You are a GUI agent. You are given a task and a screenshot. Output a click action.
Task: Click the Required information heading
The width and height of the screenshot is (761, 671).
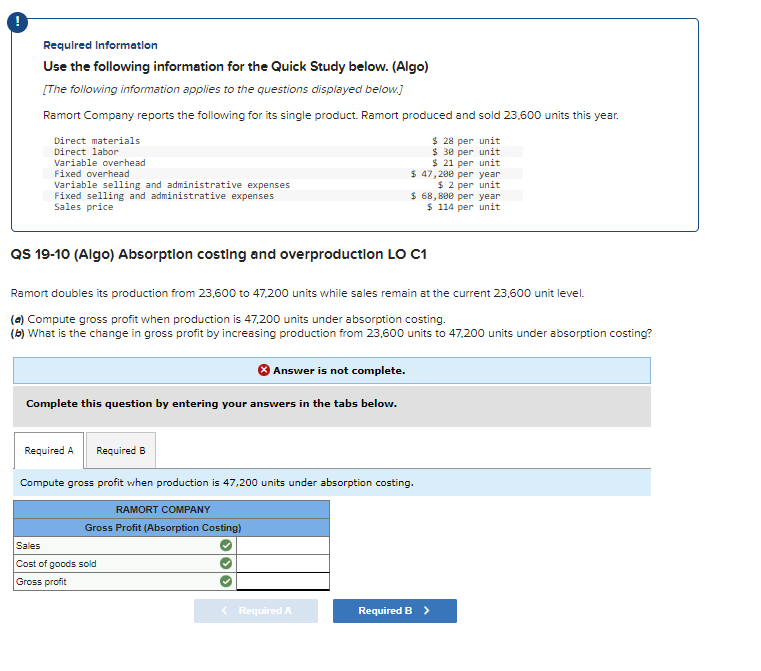100,45
